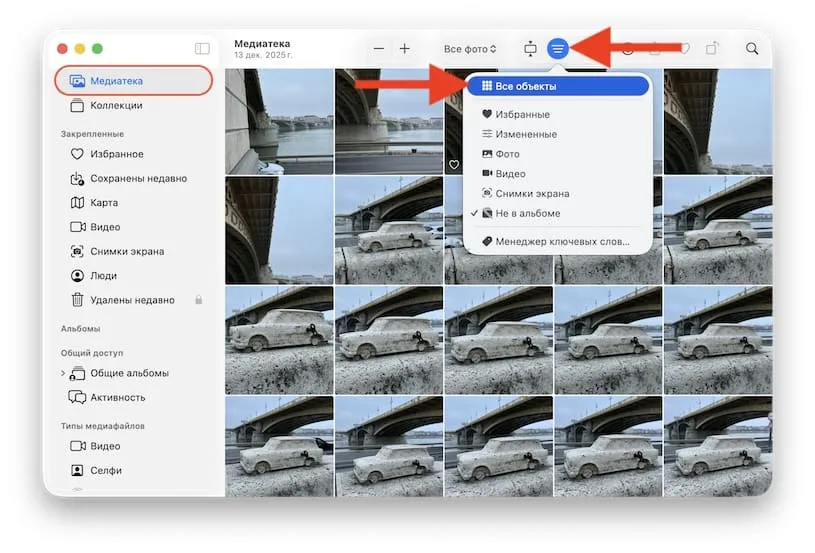The height and width of the screenshot is (553, 815).
Task: Uncheck the Не в альбоме filter
Action: point(527,214)
